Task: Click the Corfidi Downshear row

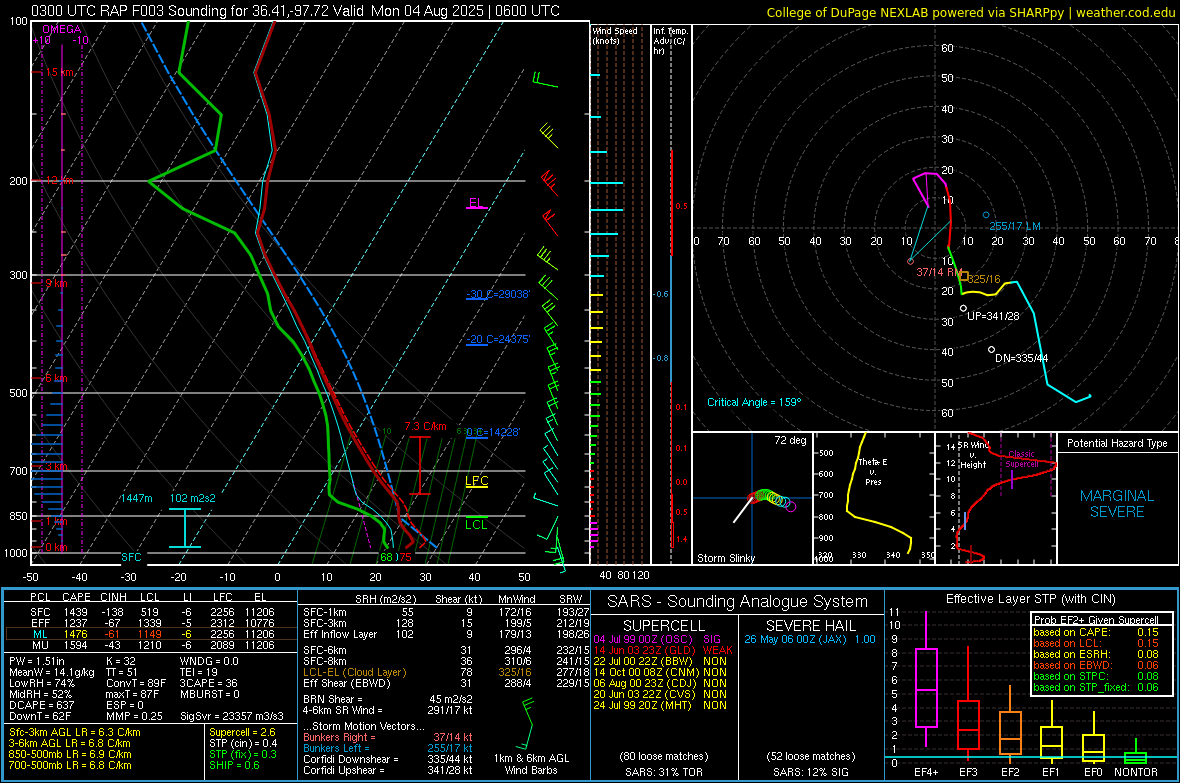Action: (388, 759)
